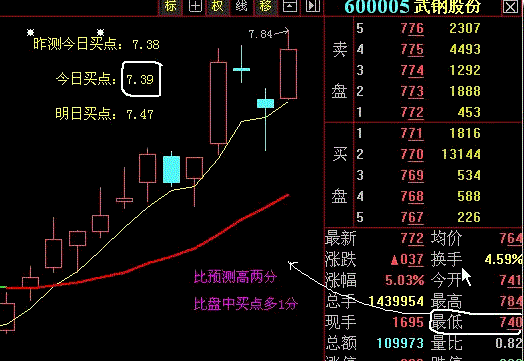The height and width of the screenshot is (361, 524).
Task: Click the 今开 label
Action: [446, 281]
